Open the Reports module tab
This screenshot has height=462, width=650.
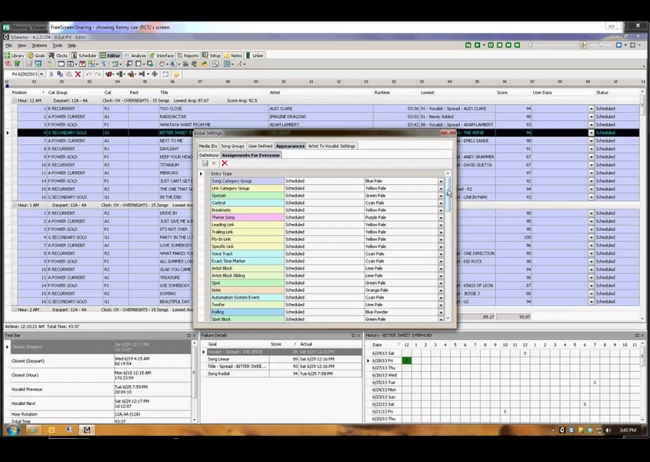pyautogui.click(x=188, y=55)
